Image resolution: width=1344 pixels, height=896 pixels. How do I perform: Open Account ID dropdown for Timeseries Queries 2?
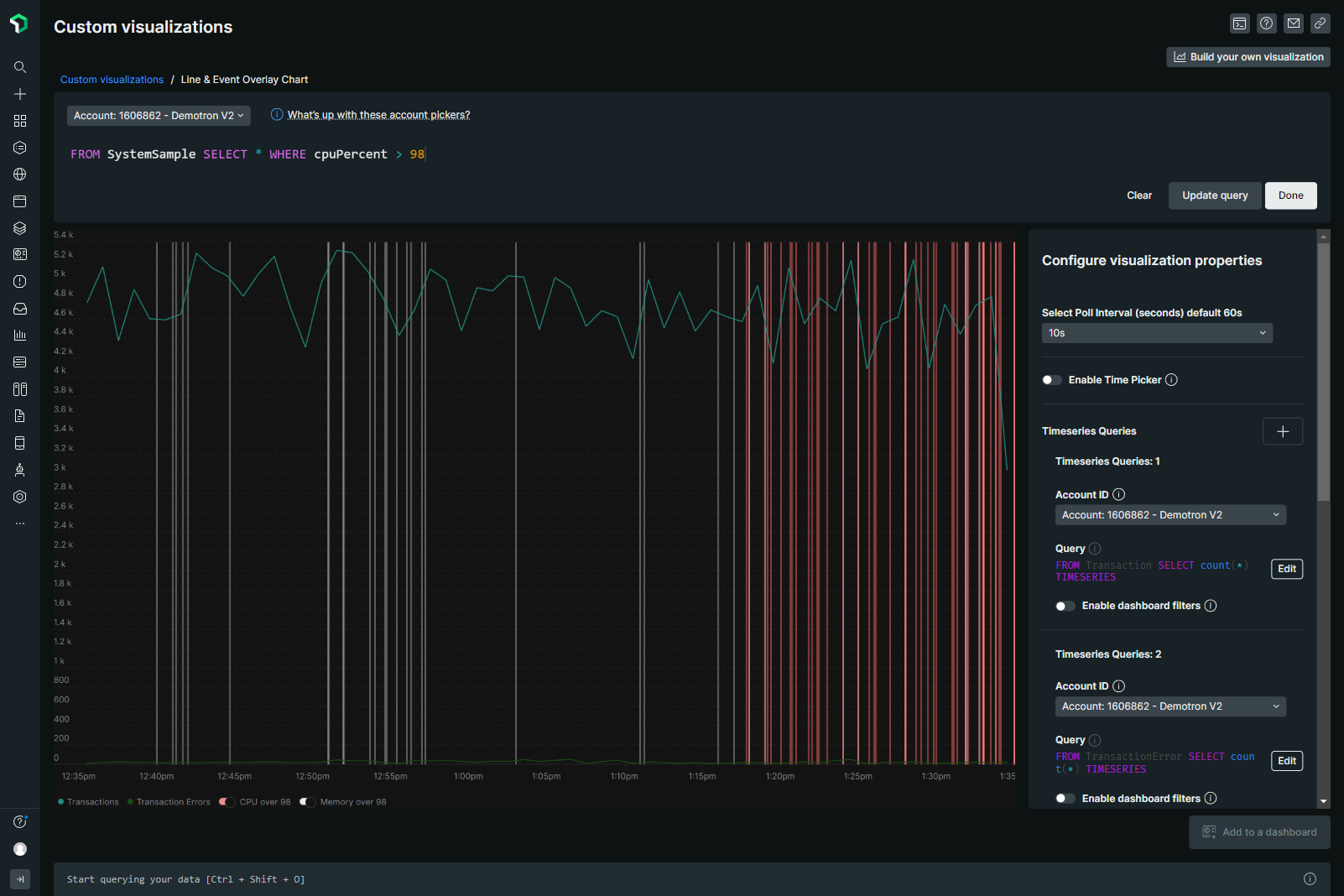click(x=1170, y=706)
